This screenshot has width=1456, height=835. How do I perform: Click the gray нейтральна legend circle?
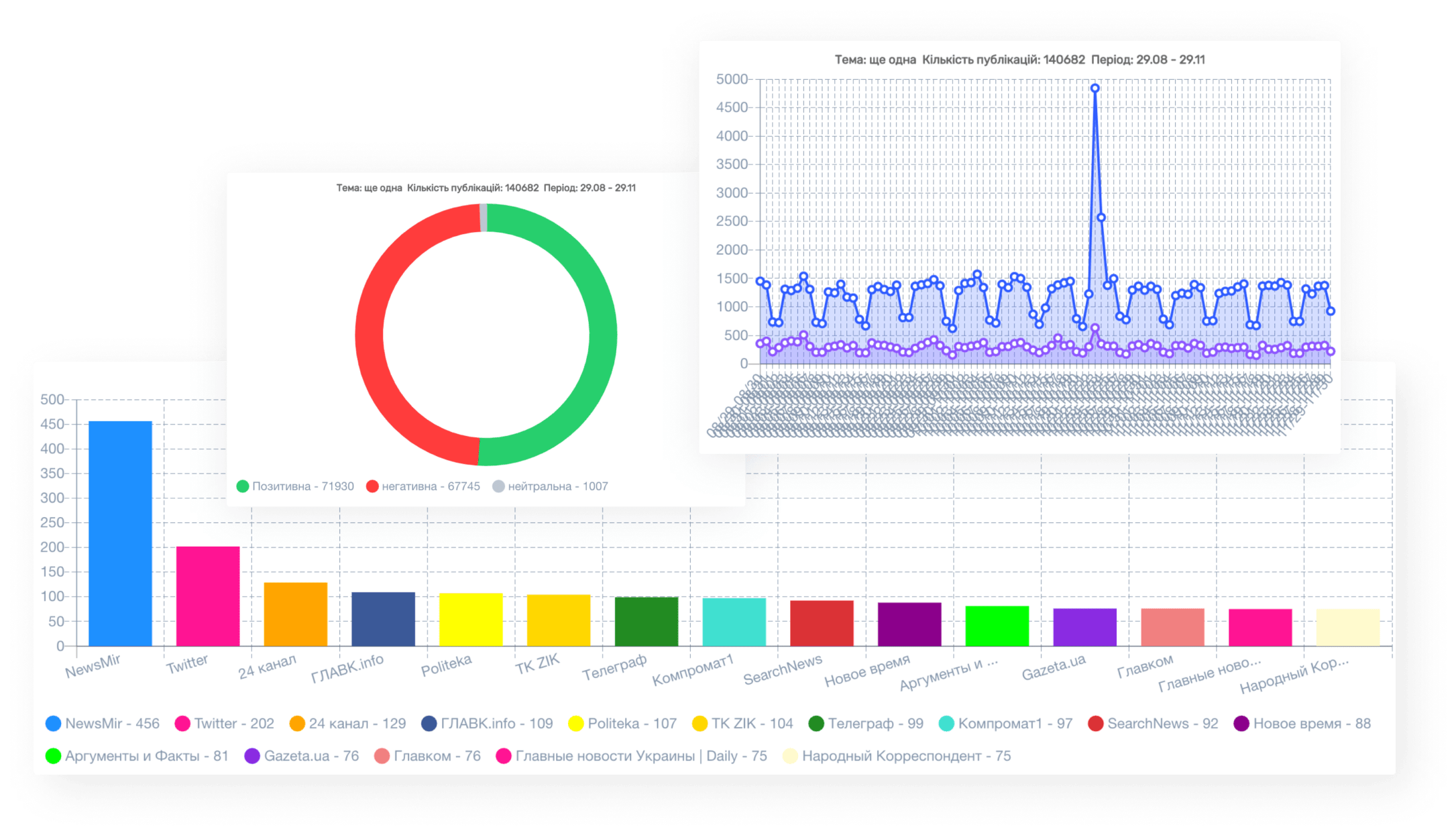(x=498, y=486)
